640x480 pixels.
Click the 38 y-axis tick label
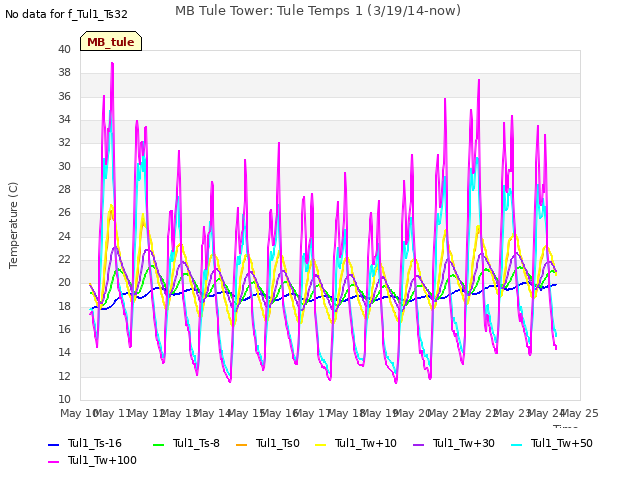point(64,73)
